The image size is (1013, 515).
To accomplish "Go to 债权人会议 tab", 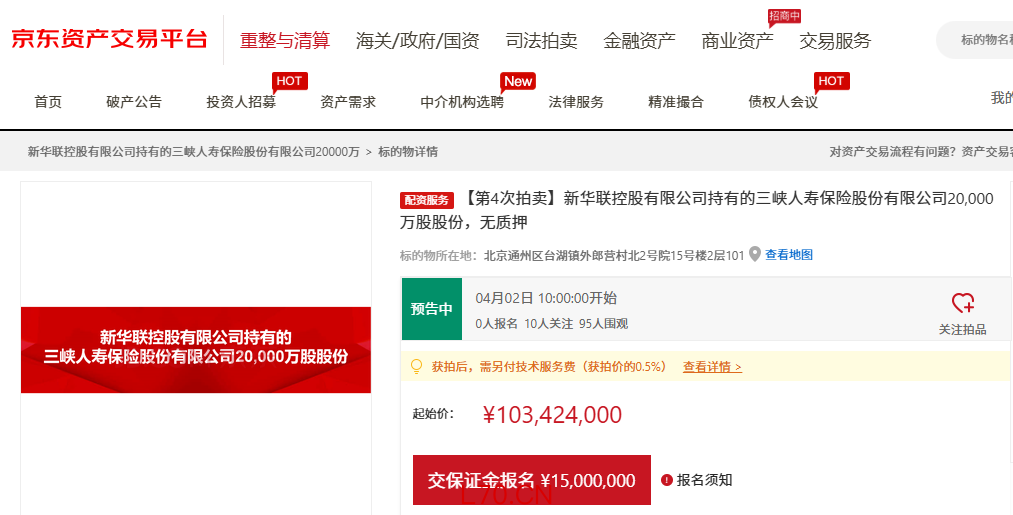I will 783,101.
